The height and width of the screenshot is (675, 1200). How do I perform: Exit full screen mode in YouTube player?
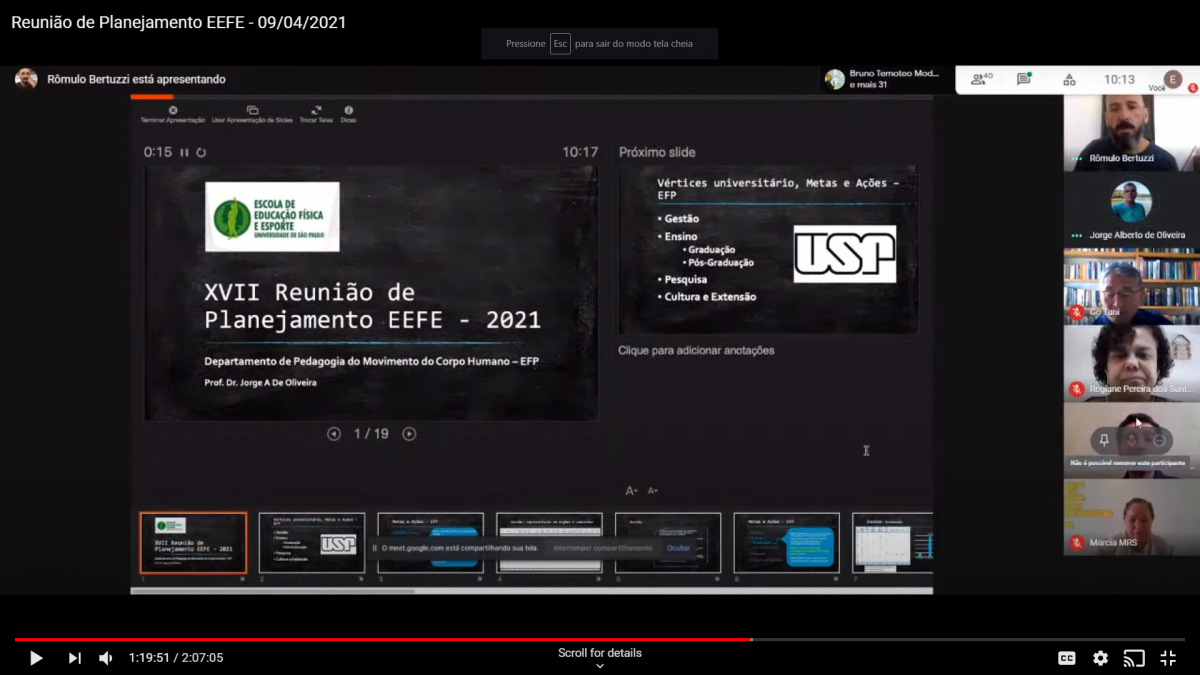point(1168,658)
